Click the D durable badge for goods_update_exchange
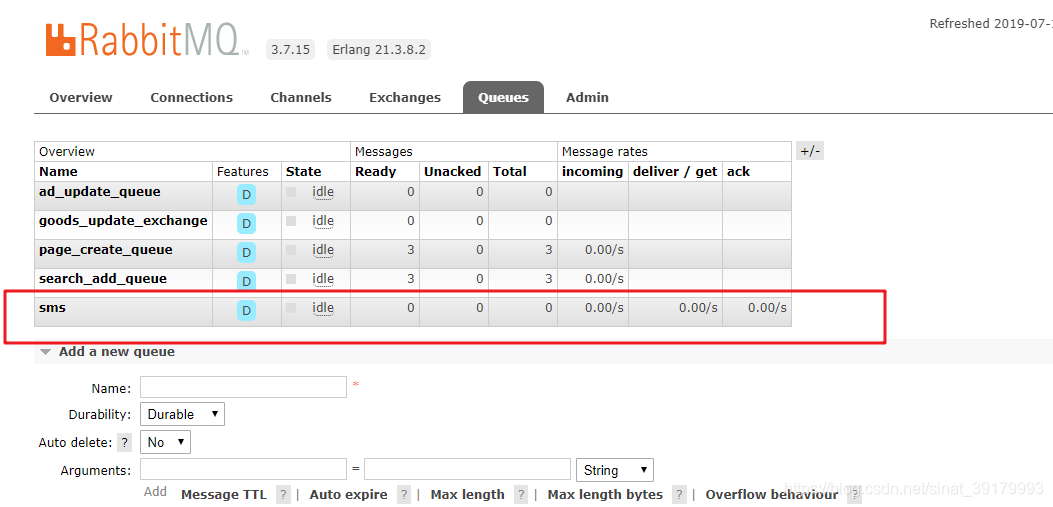Viewport: 1053px width, 507px height. (x=246, y=224)
